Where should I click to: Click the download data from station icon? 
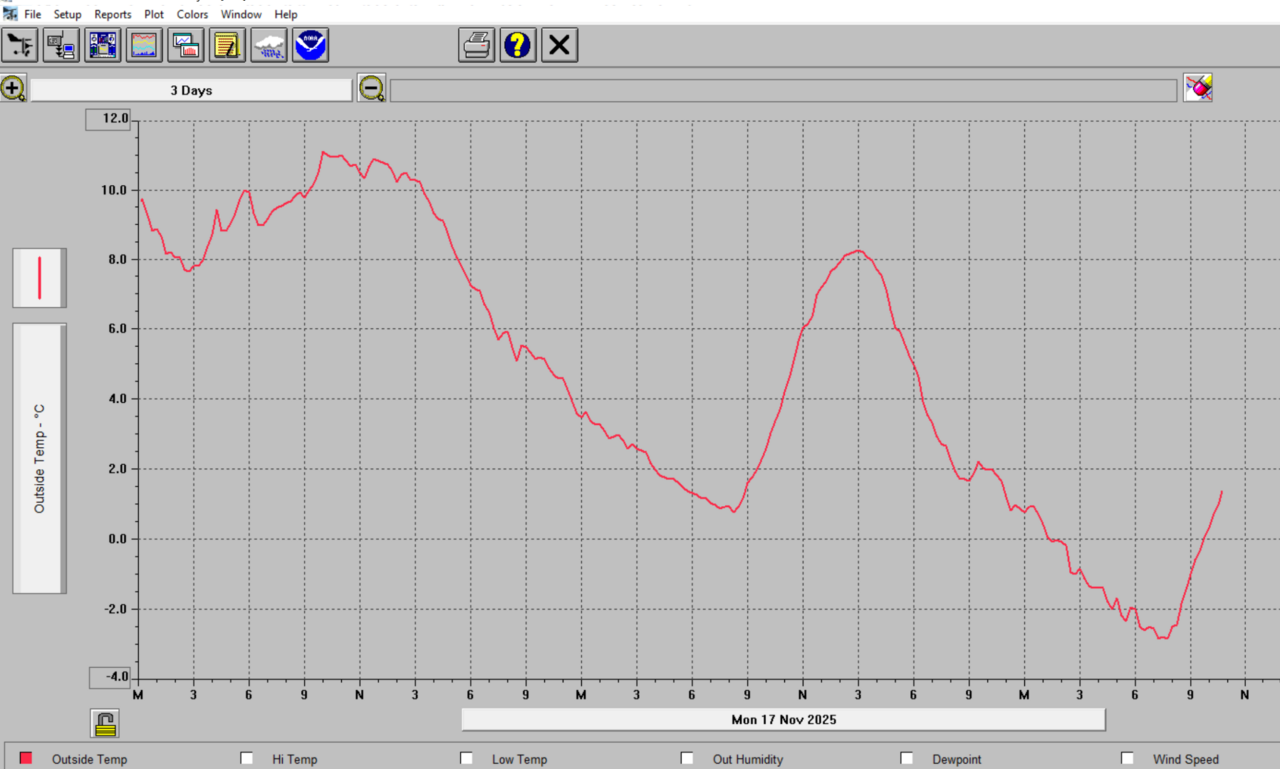click(62, 45)
